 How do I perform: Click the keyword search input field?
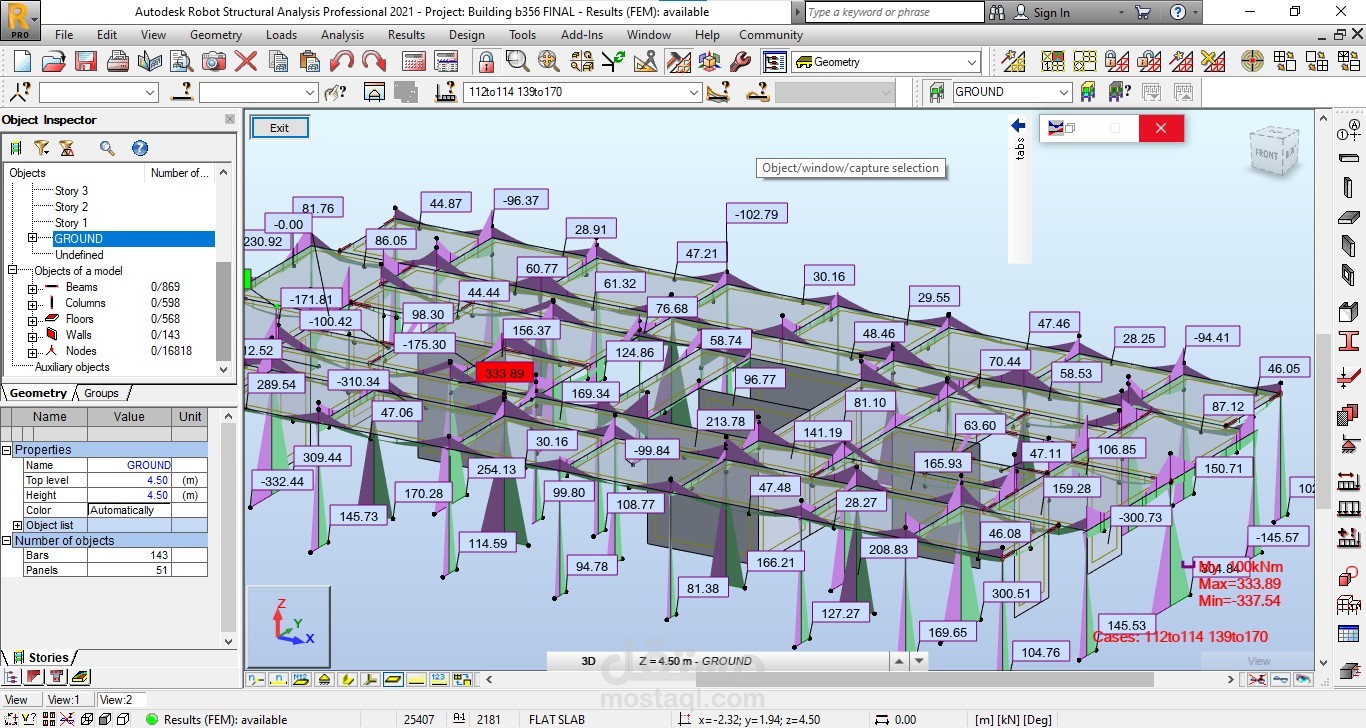894,12
